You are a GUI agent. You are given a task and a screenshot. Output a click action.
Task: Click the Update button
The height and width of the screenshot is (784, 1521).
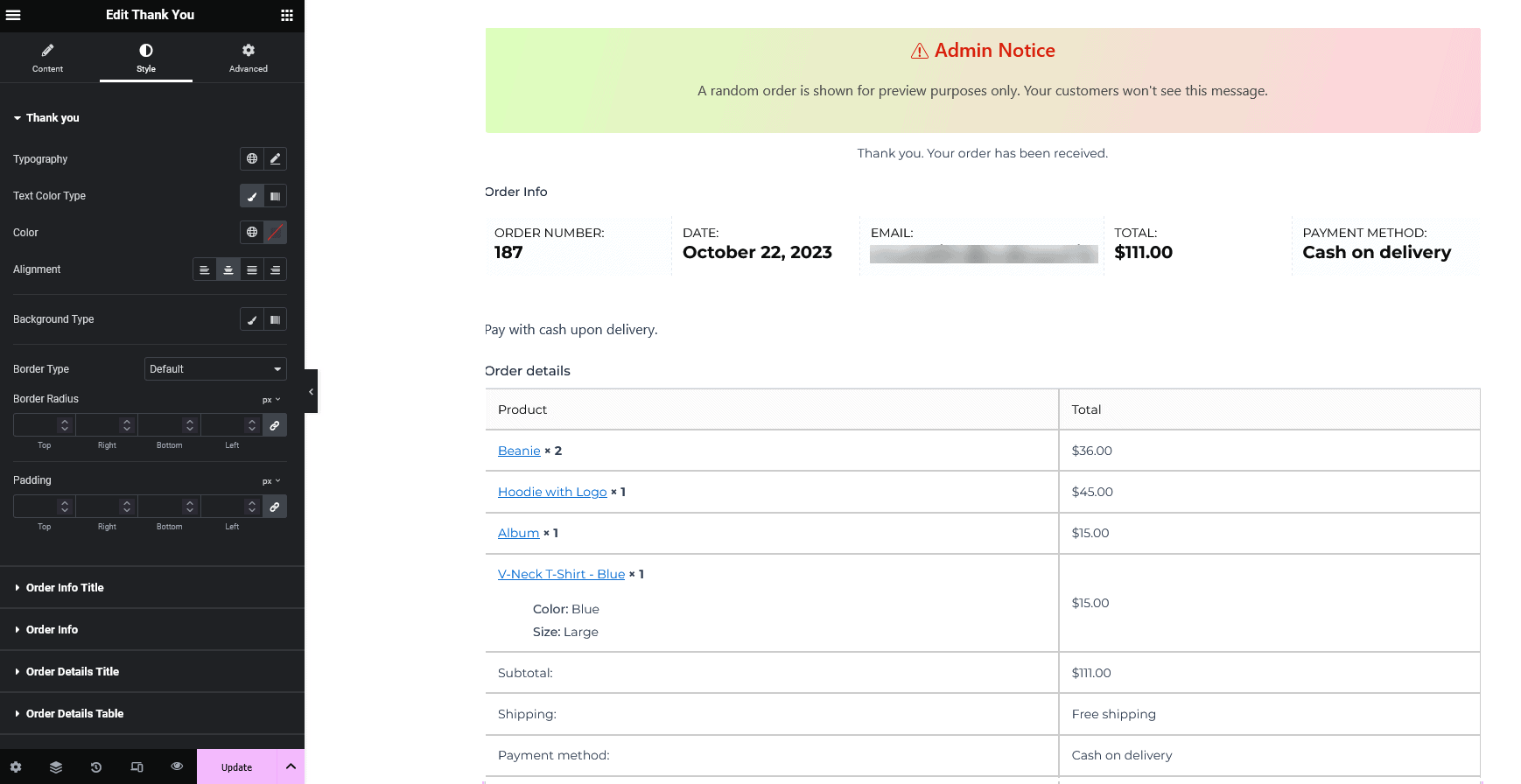click(236, 767)
